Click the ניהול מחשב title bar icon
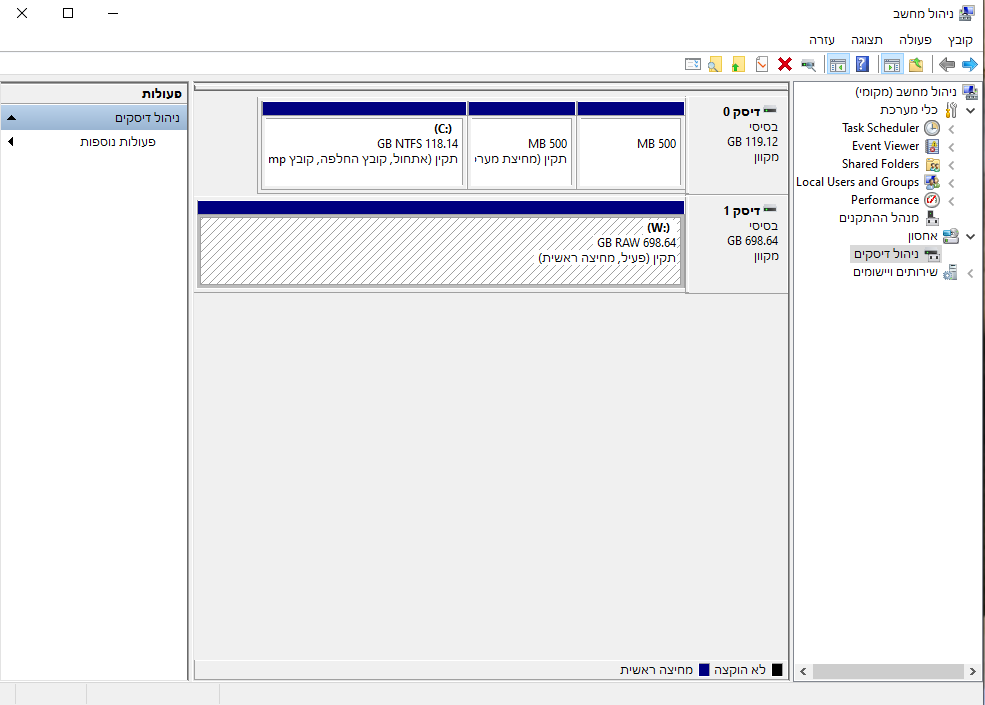 (x=967, y=13)
